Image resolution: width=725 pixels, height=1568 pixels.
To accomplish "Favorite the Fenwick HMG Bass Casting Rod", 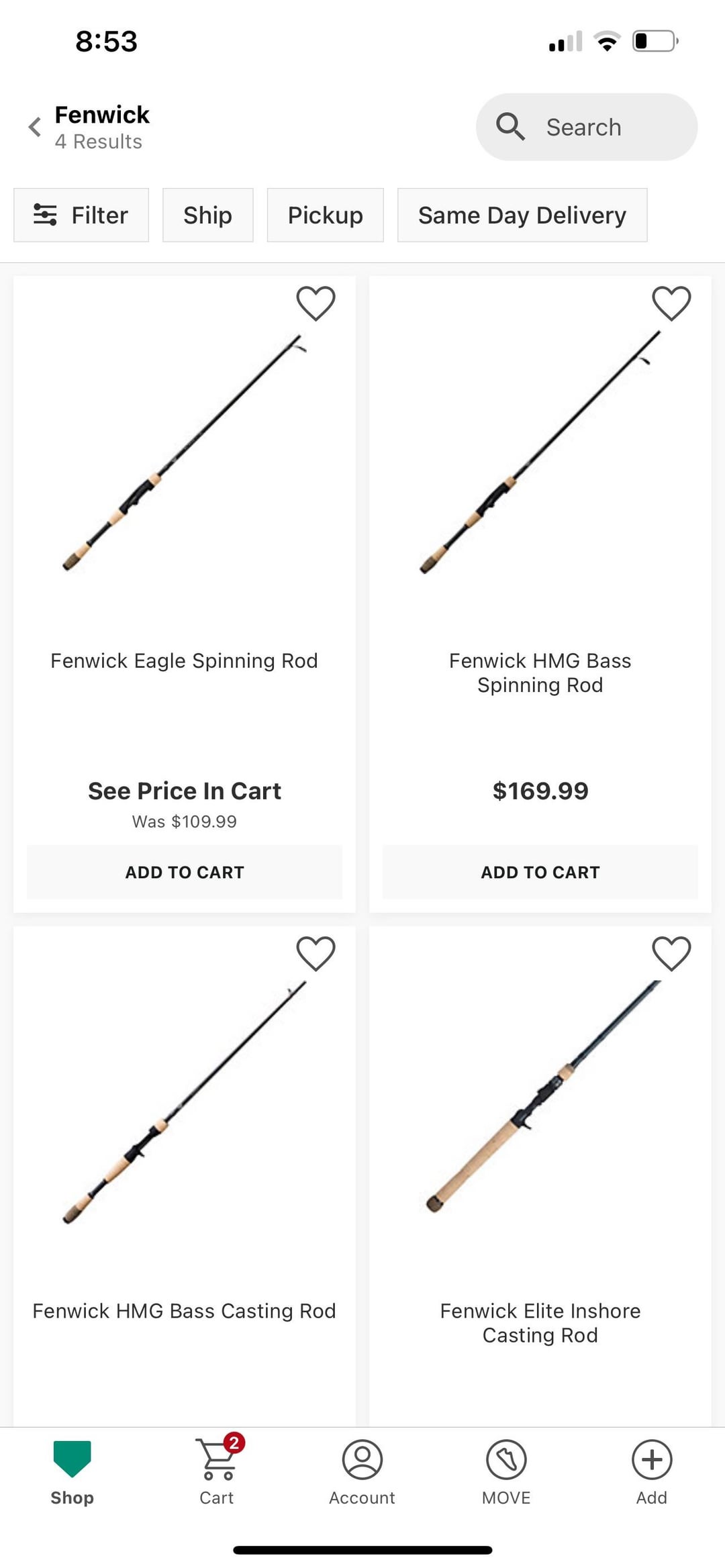I will coord(316,953).
